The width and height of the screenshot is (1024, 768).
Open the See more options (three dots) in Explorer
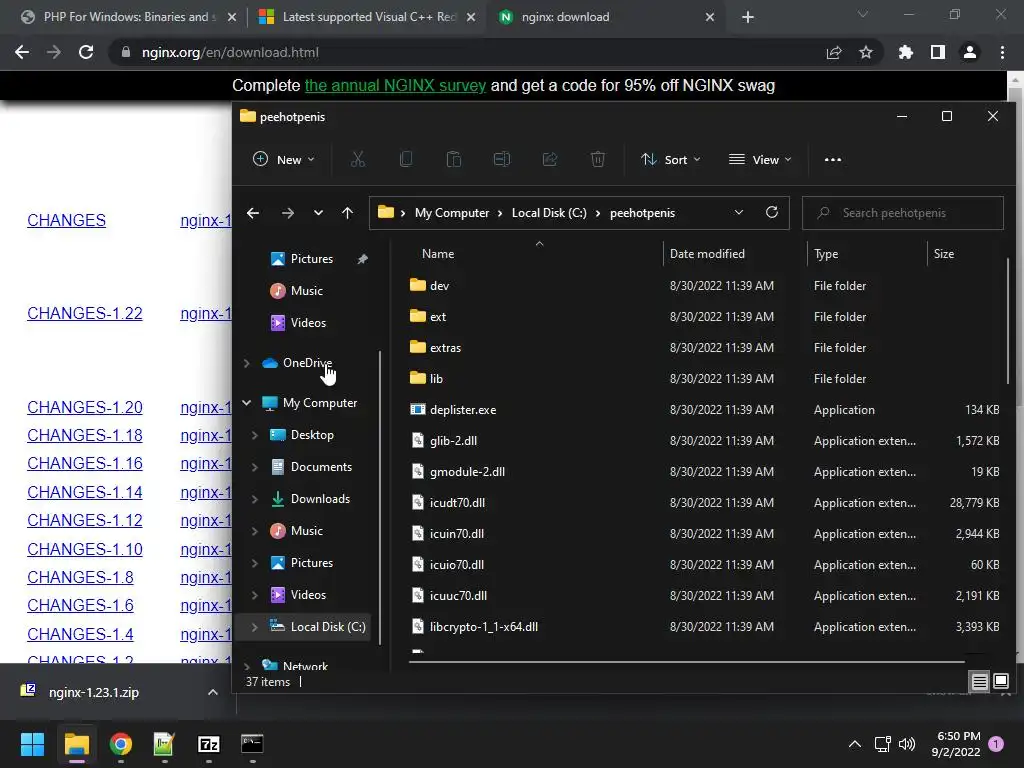(833, 159)
